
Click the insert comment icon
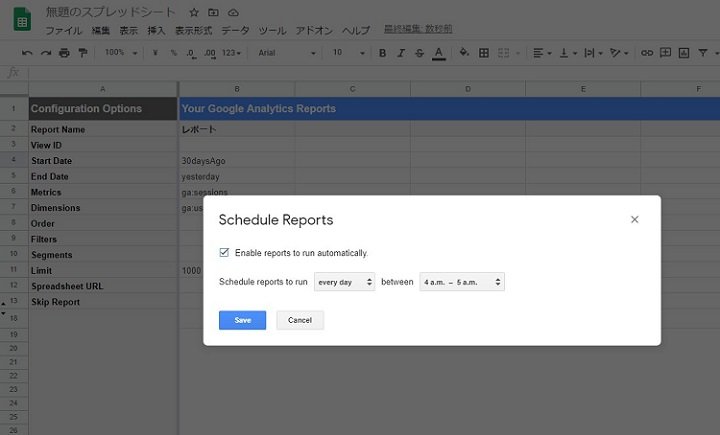665,53
